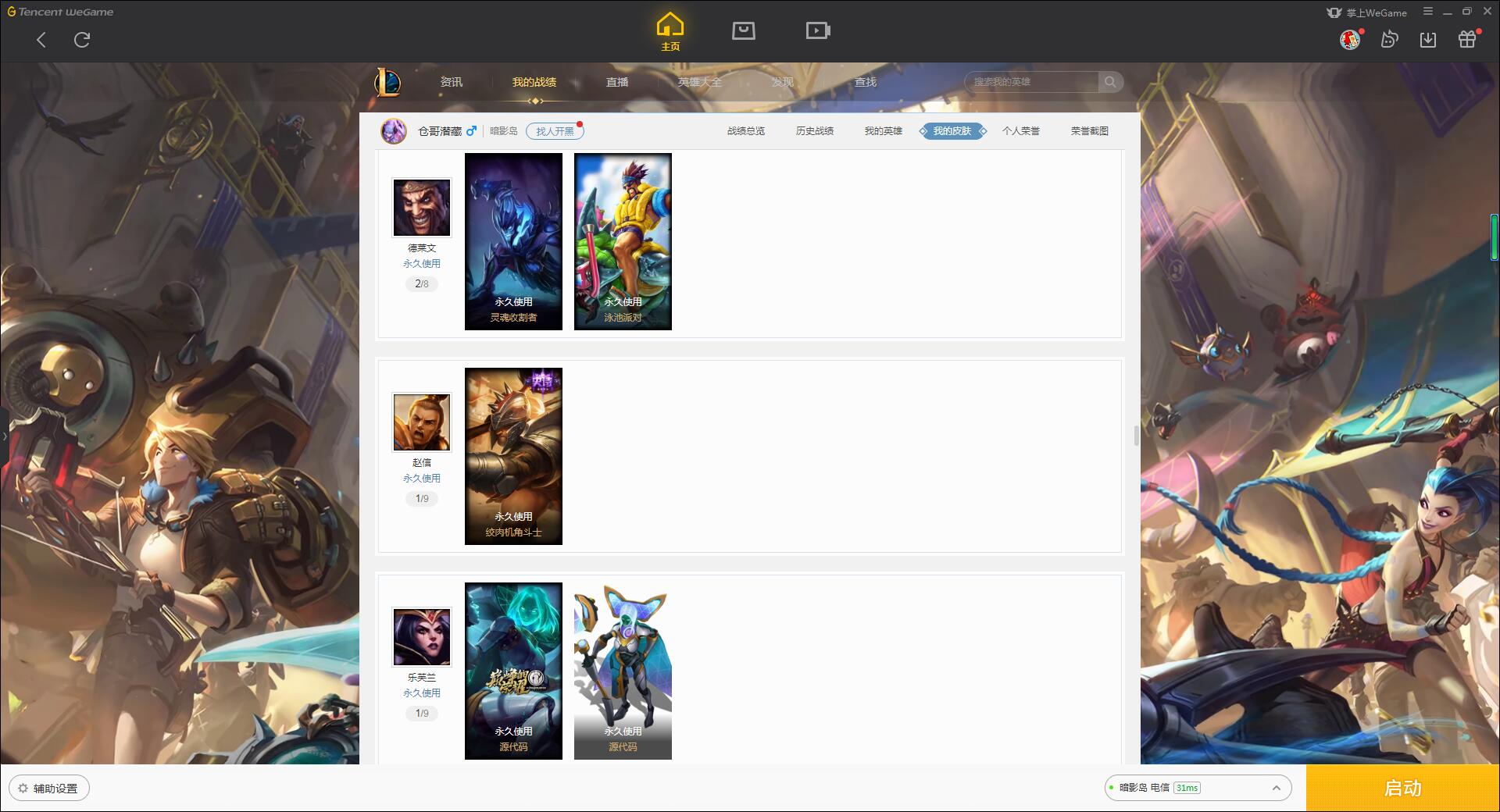This screenshot has width=1500, height=812.
Task: Click the 乐芙兰 champion name
Action: pos(422,678)
